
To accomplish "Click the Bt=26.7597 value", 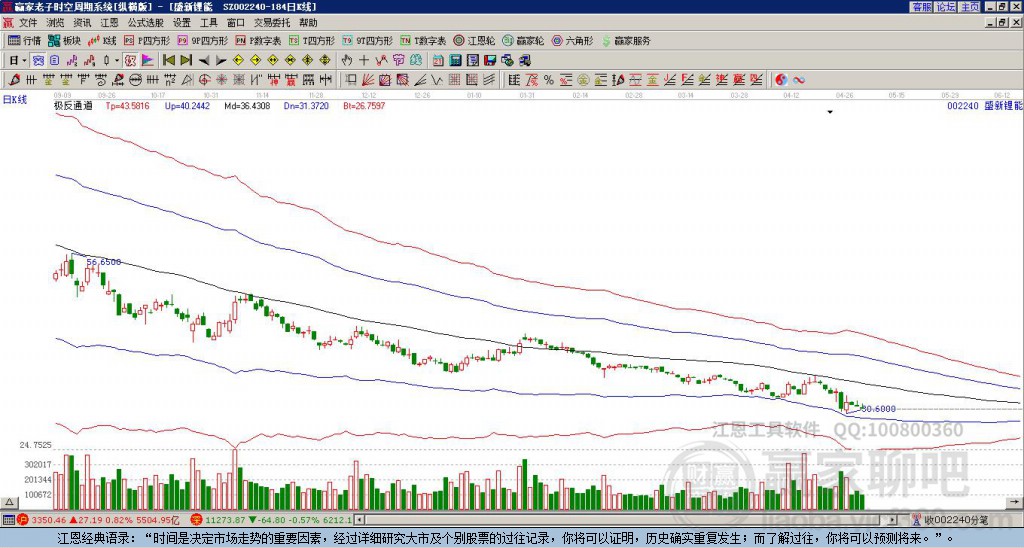I will coord(364,105).
